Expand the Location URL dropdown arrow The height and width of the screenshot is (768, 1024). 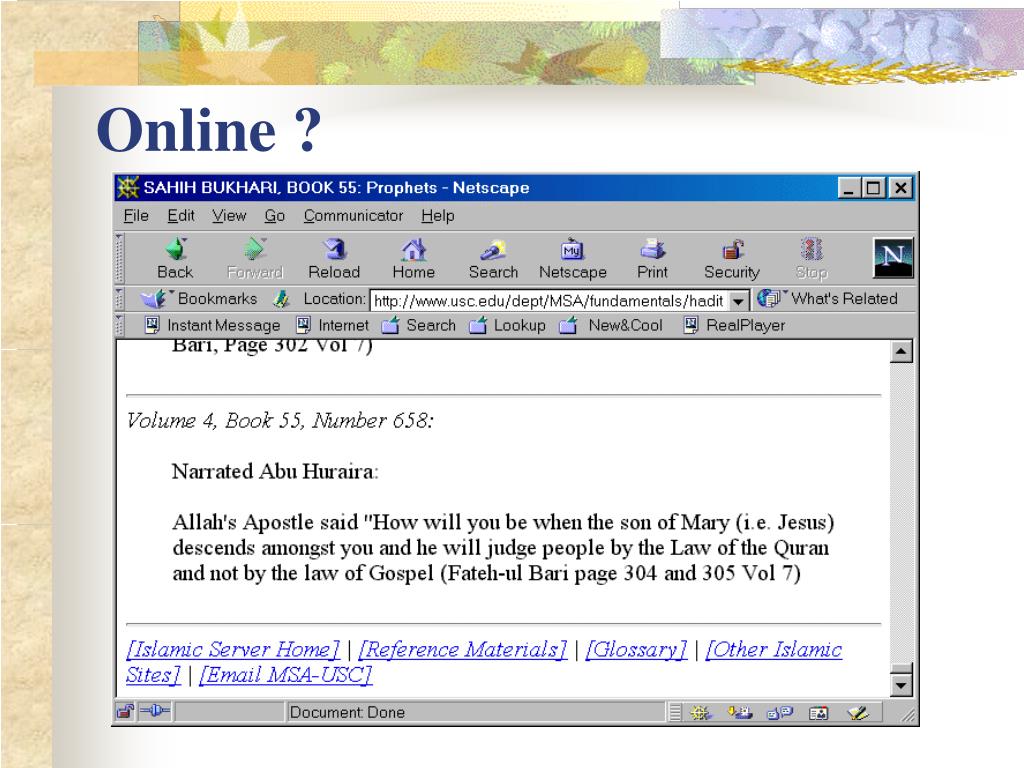pyautogui.click(x=738, y=301)
